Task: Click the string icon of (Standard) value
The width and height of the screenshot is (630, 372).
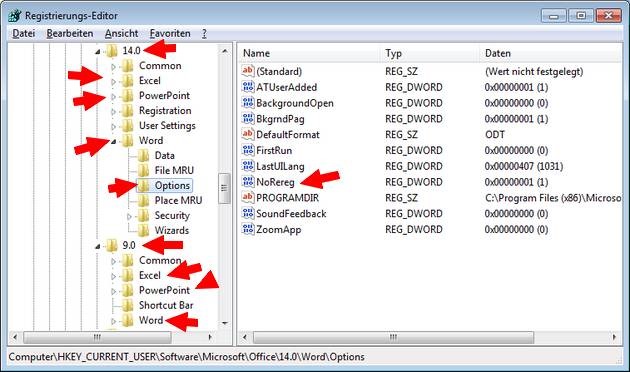Action: click(x=248, y=71)
